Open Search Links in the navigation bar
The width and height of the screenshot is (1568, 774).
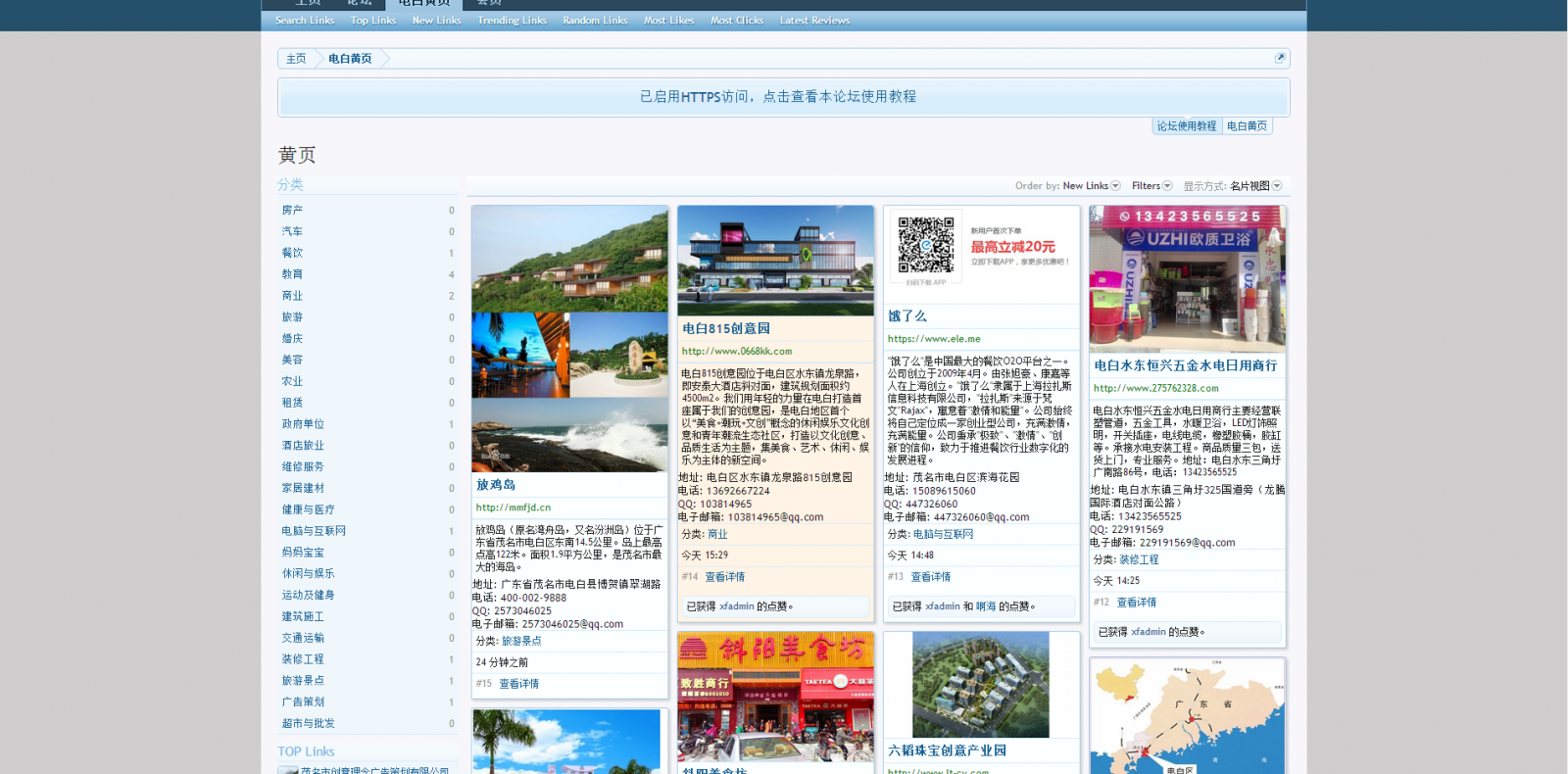click(x=305, y=21)
